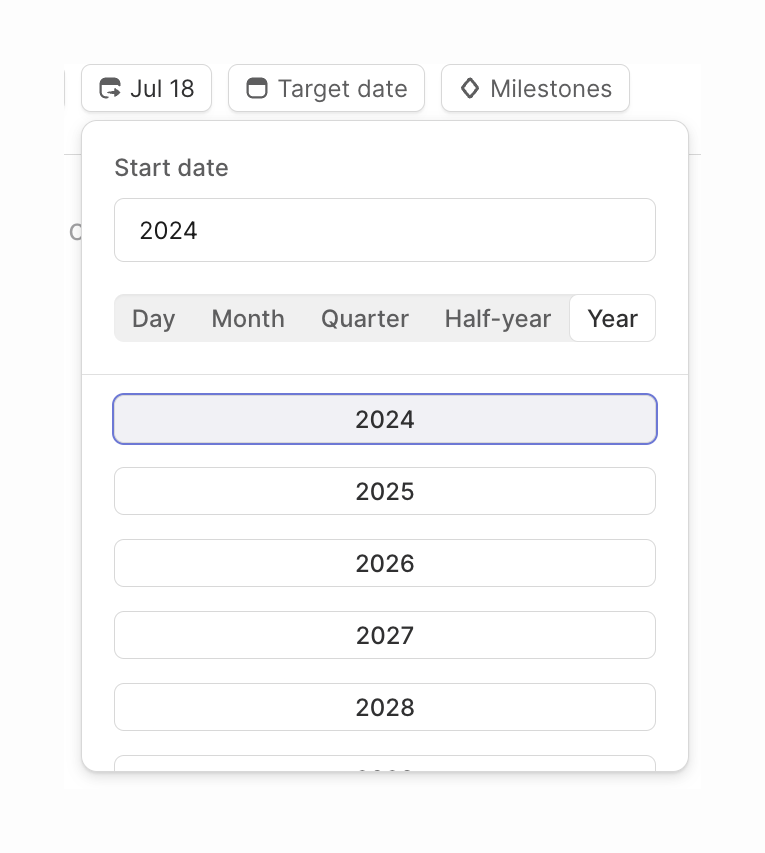
Task: Select the Quarter view
Action: 364,318
